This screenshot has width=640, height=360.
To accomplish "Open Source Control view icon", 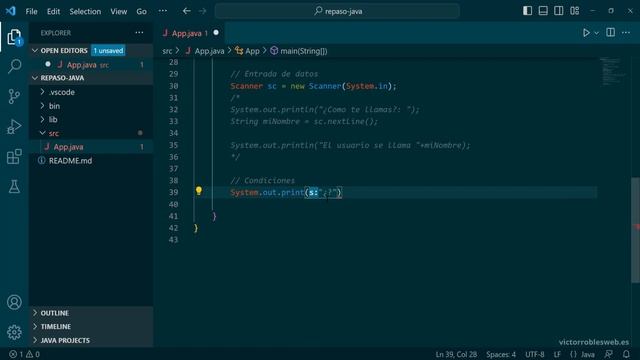I will 14,96.
